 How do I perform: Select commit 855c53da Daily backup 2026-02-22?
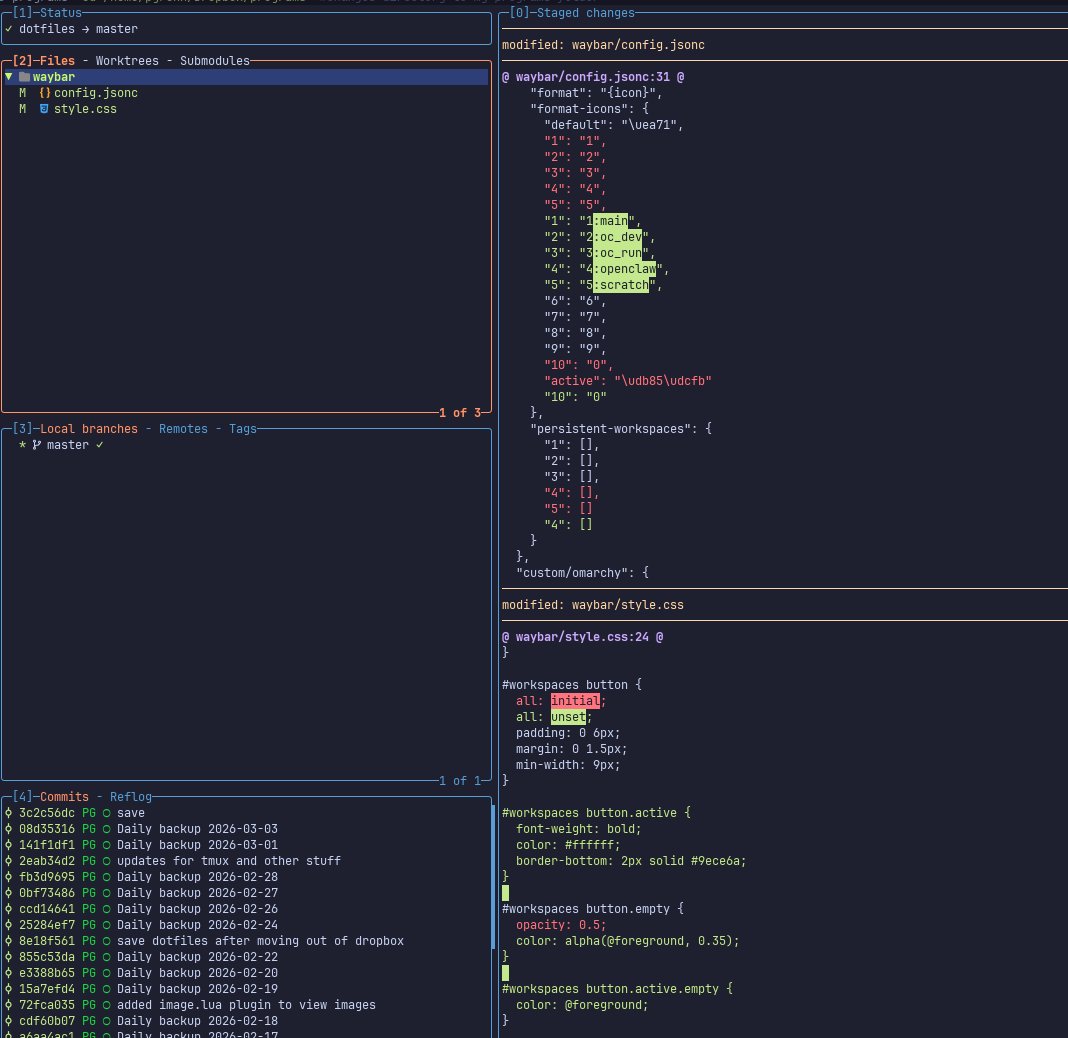246,958
